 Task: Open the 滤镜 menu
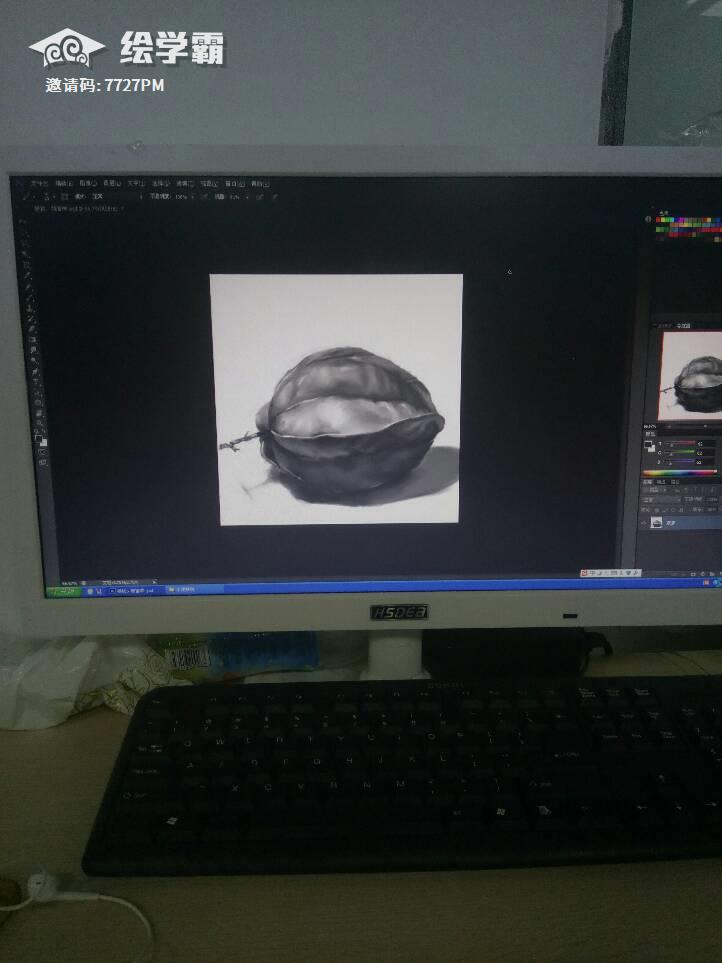point(184,183)
